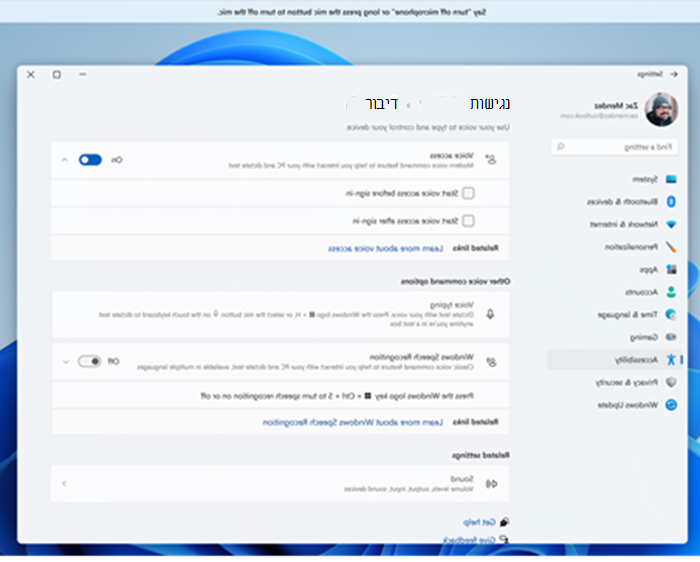Click the Zac Mendez account name

[616, 106]
